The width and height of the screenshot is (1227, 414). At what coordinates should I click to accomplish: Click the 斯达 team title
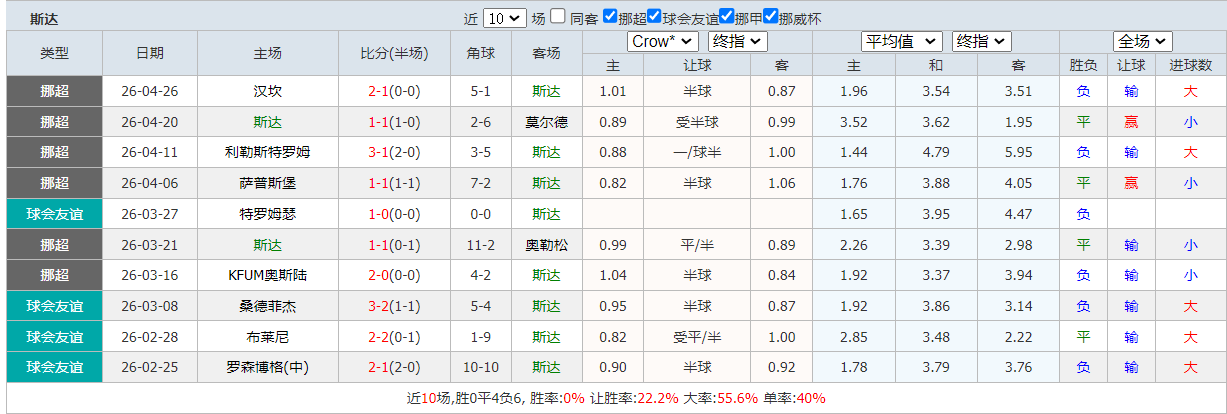click(x=44, y=18)
